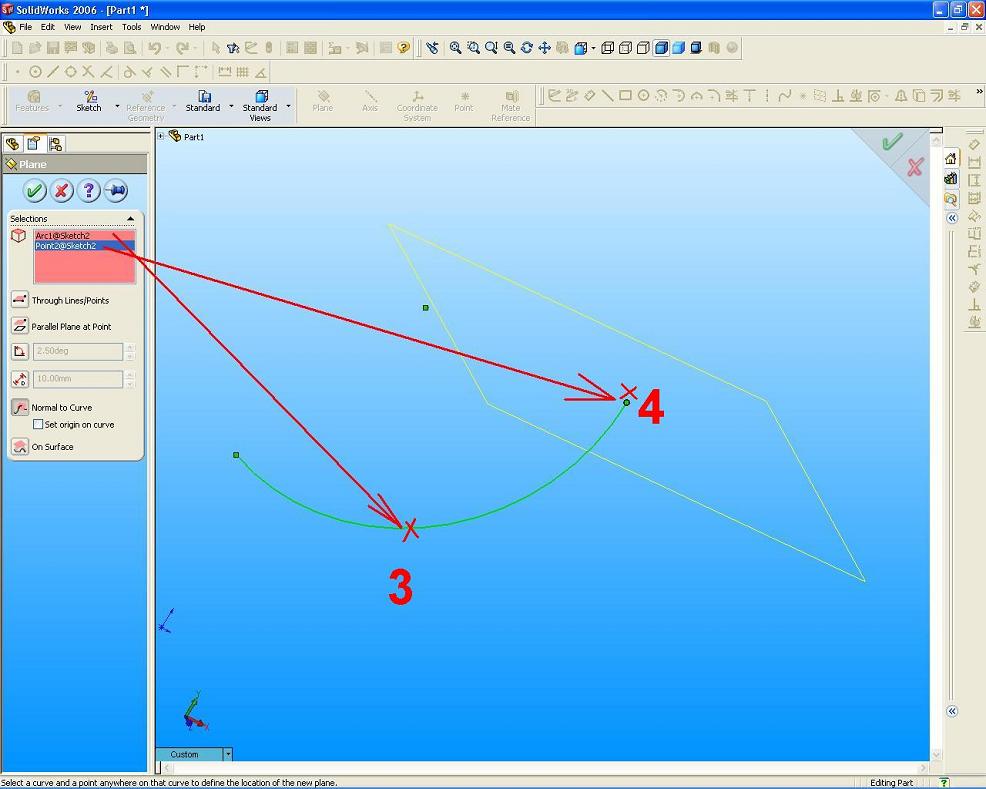
Task: Open the Insert menu
Action: pyautogui.click(x=101, y=27)
